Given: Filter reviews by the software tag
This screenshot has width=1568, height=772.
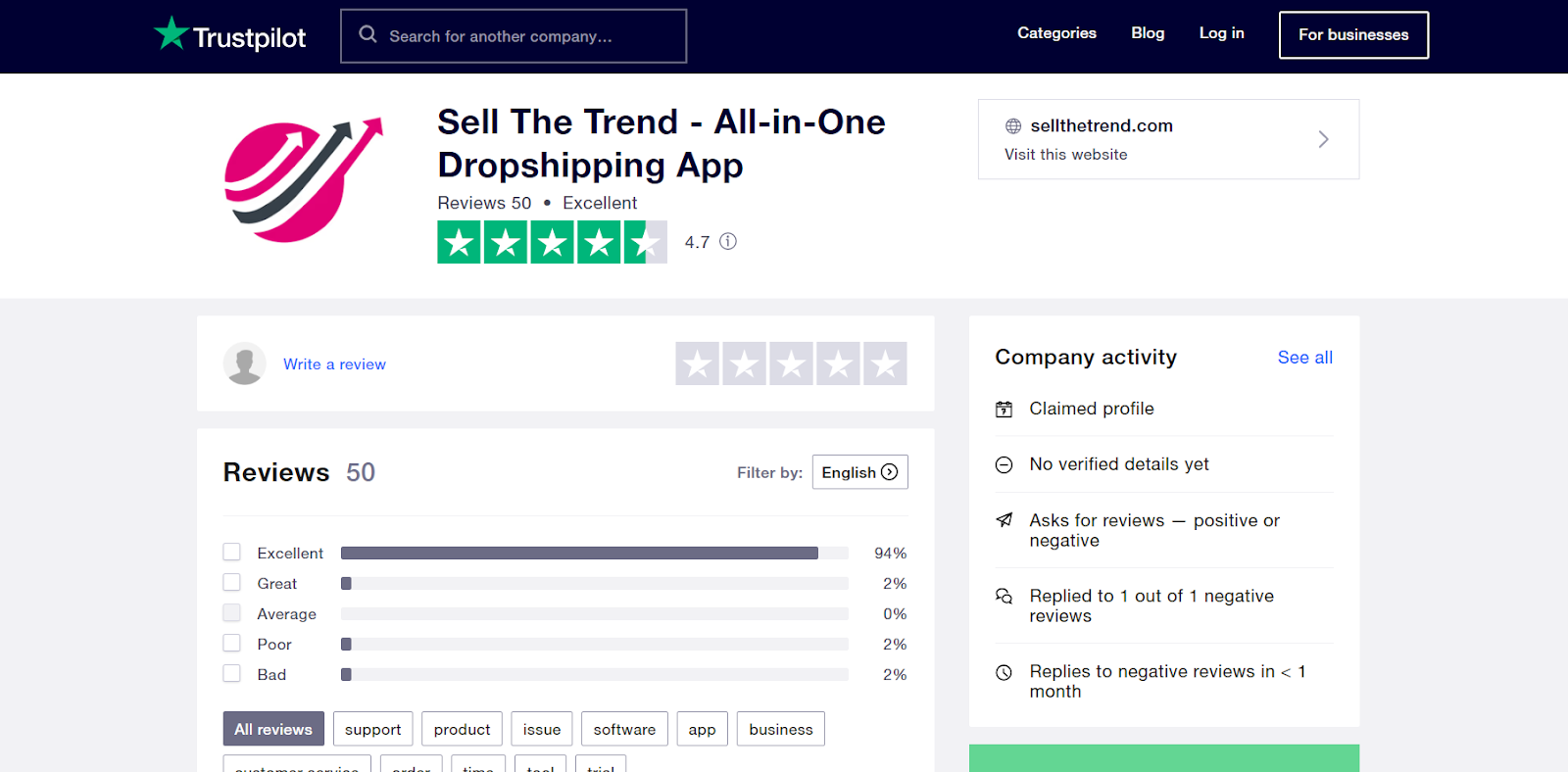Looking at the screenshot, I should (625, 729).
